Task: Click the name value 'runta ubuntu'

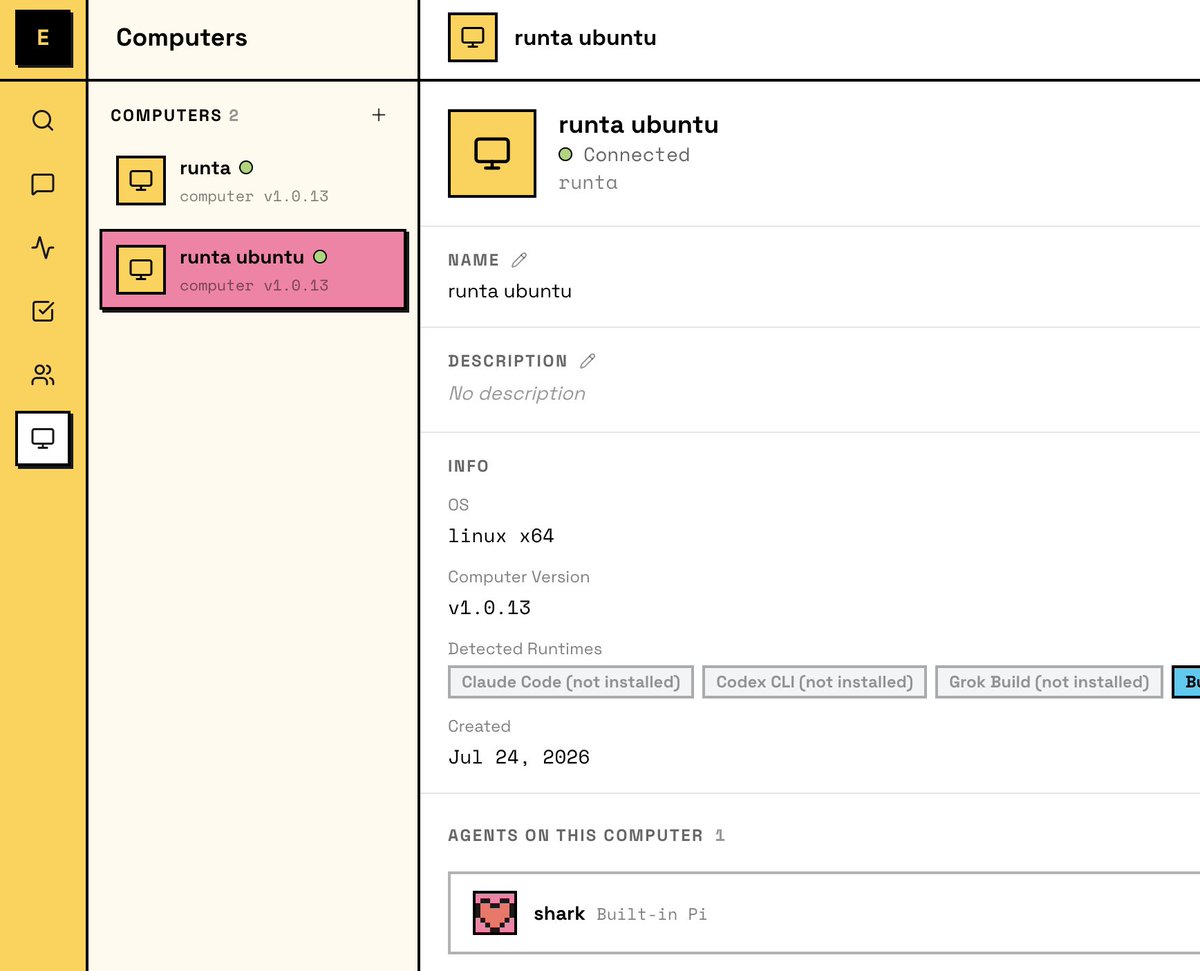Action: [510, 292]
